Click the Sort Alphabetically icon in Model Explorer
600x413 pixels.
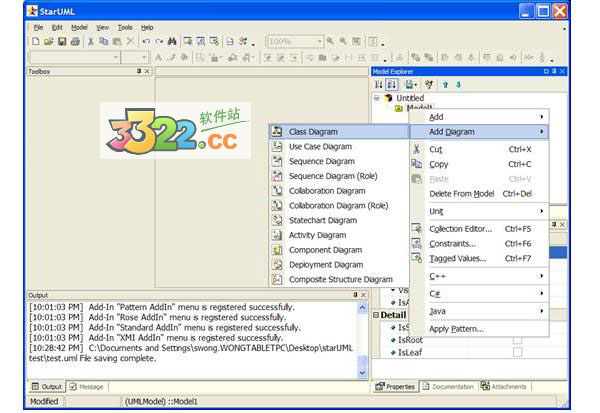click(x=391, y=85)
